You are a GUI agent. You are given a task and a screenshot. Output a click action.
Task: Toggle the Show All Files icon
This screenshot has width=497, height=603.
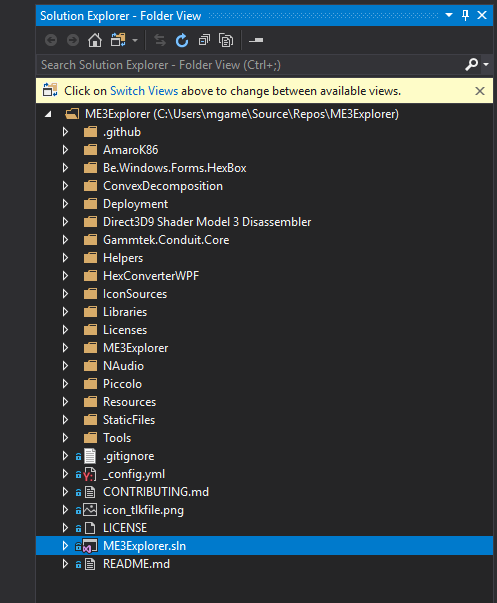pos(226,40)
